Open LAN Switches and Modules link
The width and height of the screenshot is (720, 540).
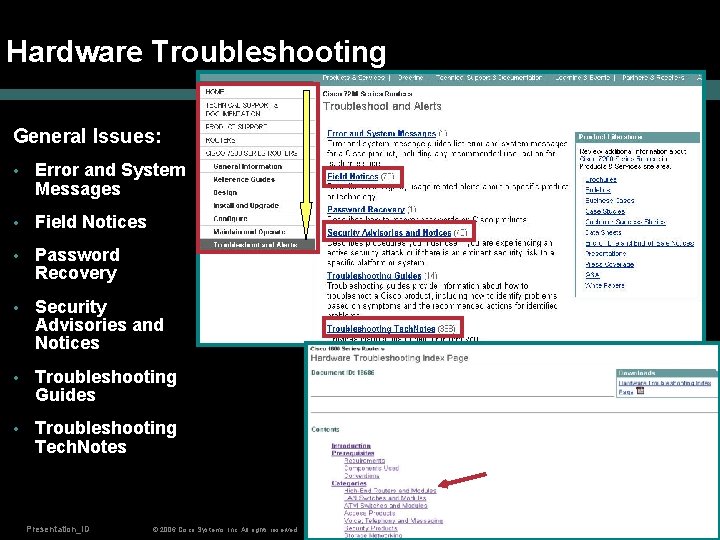pyautogui.click(x=385, y=498)
